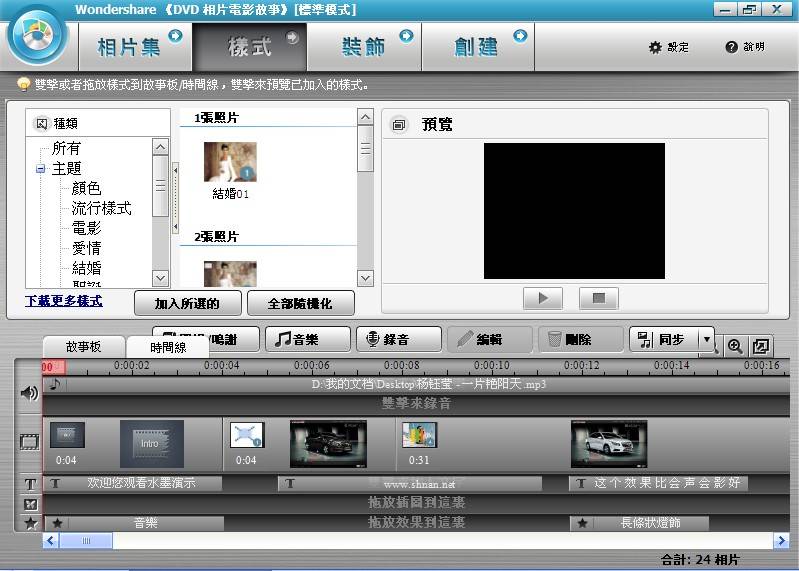This screenshot has width=799, height=571.
Task: Select the 欢迎您观看水墨演示 text clip
Action: coord(133,483)
